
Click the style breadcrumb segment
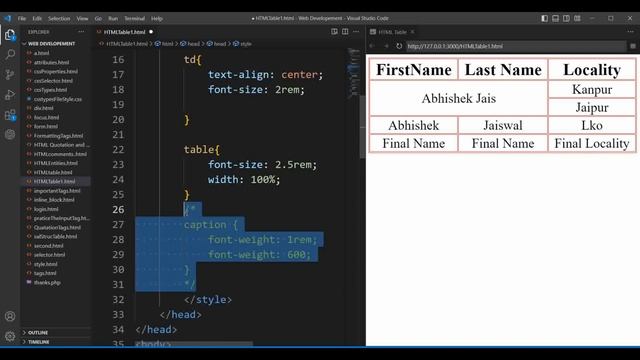[246, 44]
